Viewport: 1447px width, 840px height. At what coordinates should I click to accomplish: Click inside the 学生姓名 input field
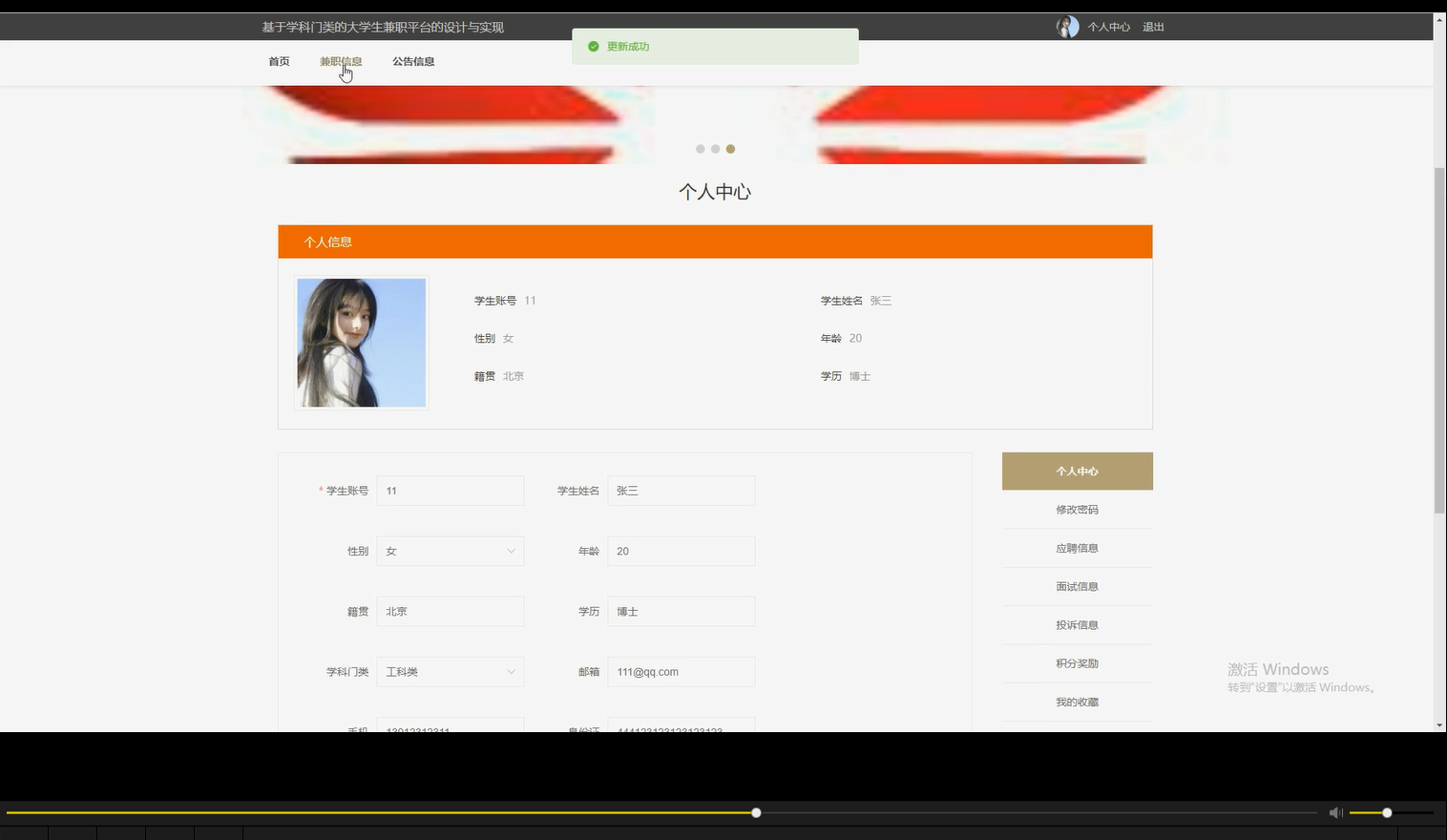681,490
